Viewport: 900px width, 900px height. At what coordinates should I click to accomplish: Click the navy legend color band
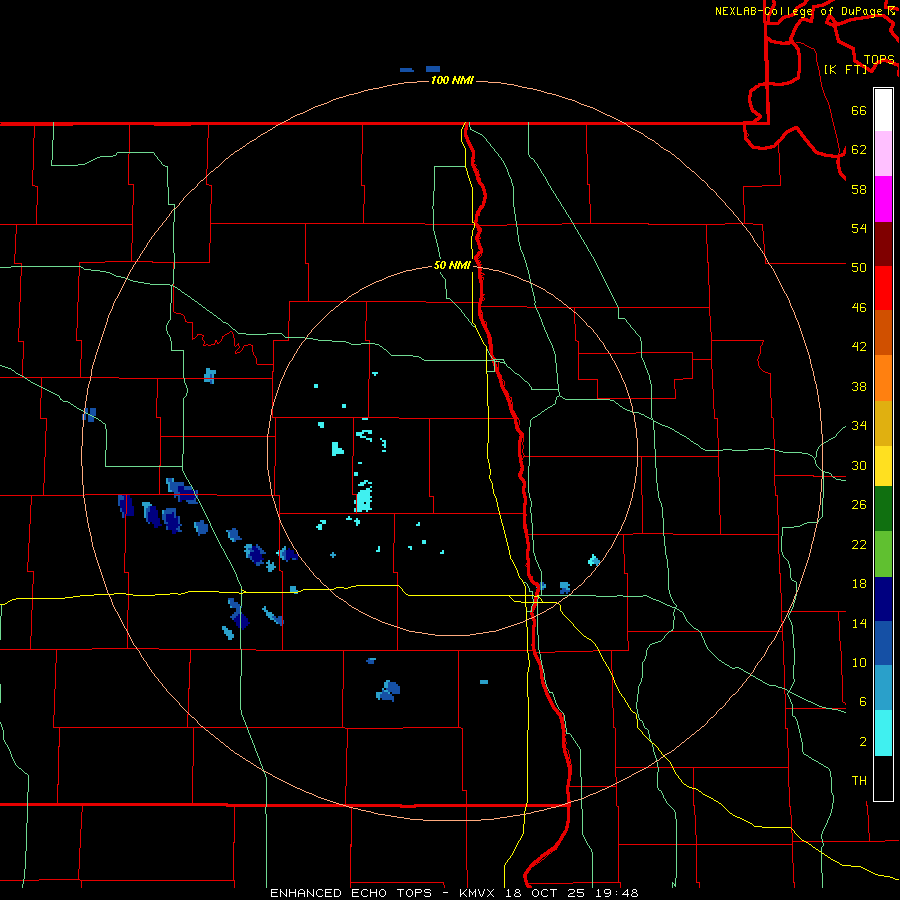click(x=883, y=599)
